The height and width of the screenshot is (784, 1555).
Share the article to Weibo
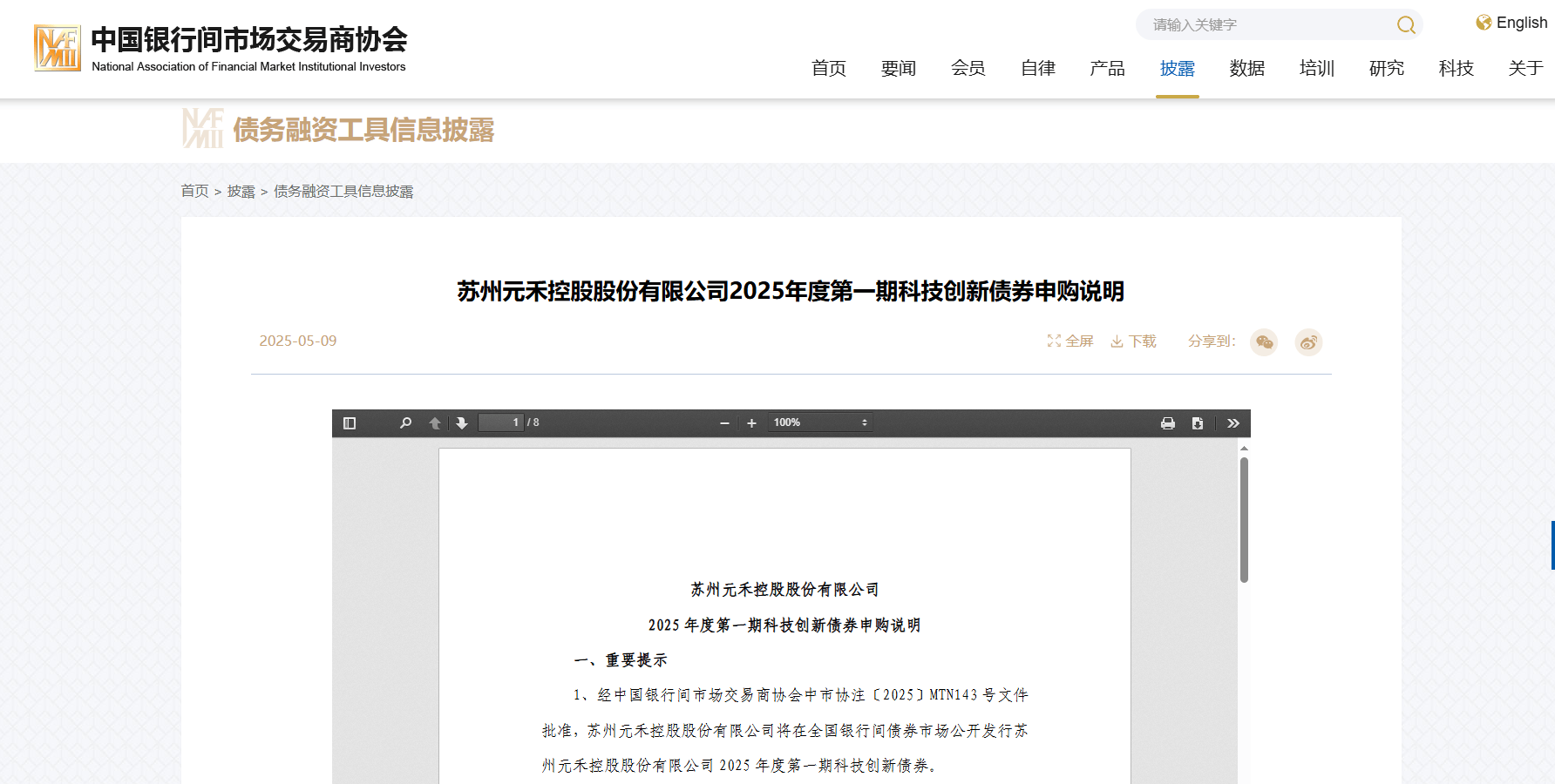pyautogui.click(x=1308, y=342)
